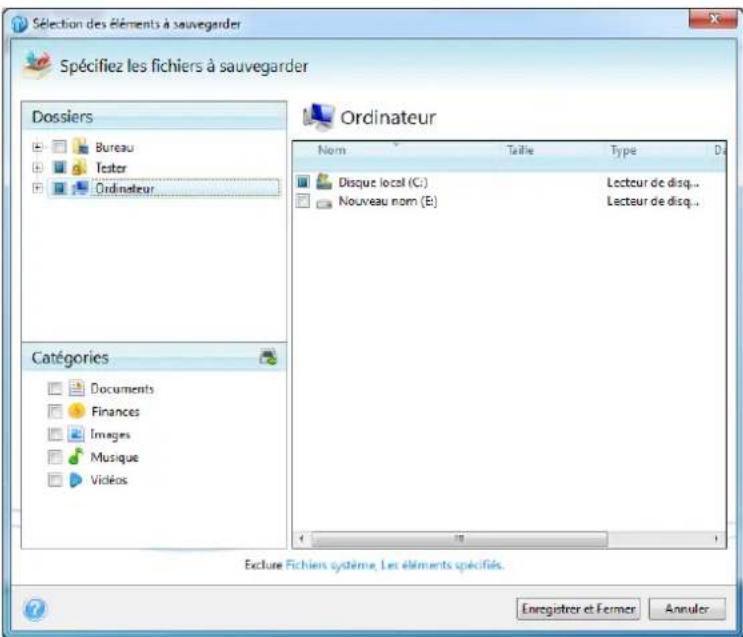Screen dimensions: 743x637
Task: Open Les éléments spécifiés link
Action: click(442, 565)
